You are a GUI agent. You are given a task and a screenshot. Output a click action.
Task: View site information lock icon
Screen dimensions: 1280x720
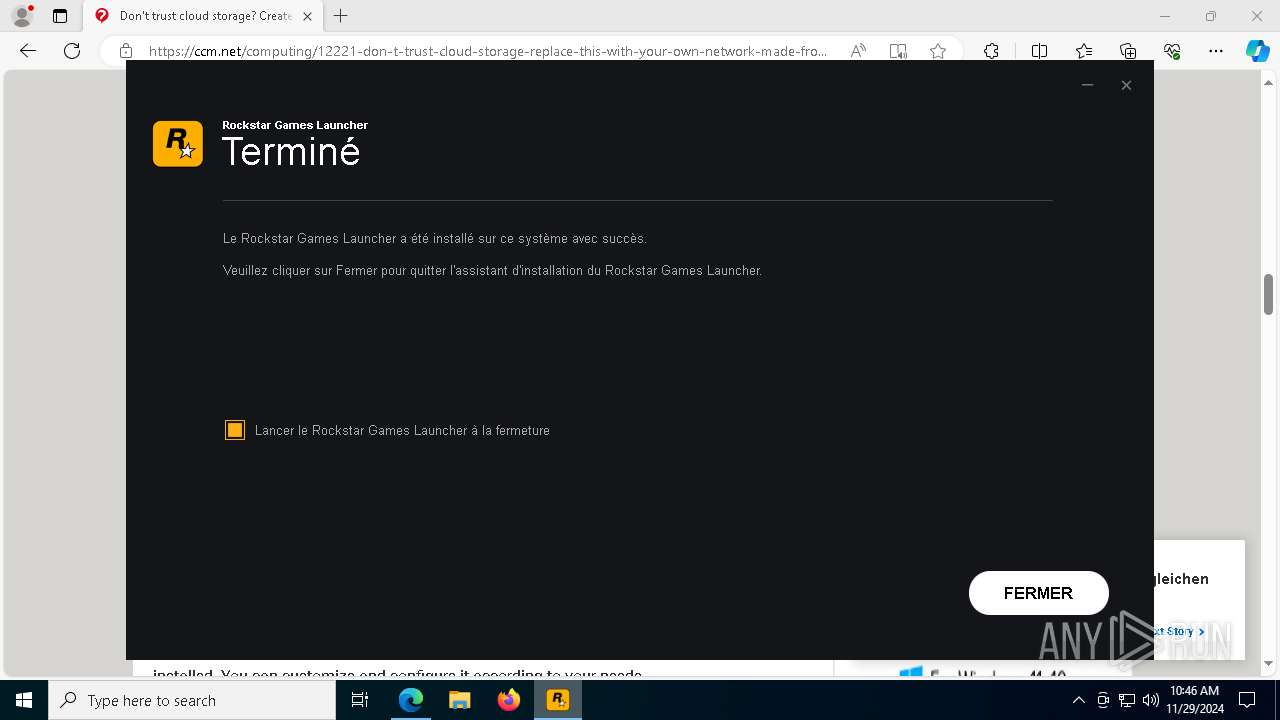pos(126,51)
